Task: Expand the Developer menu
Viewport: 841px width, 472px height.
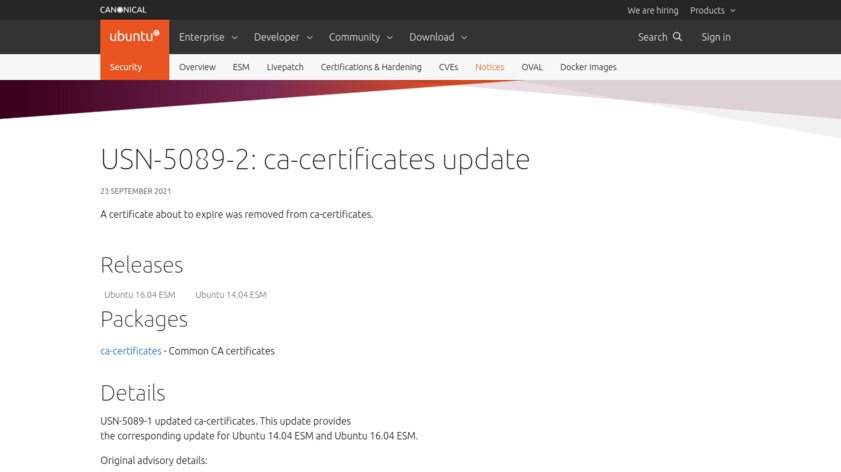Action: pos(283,37)
